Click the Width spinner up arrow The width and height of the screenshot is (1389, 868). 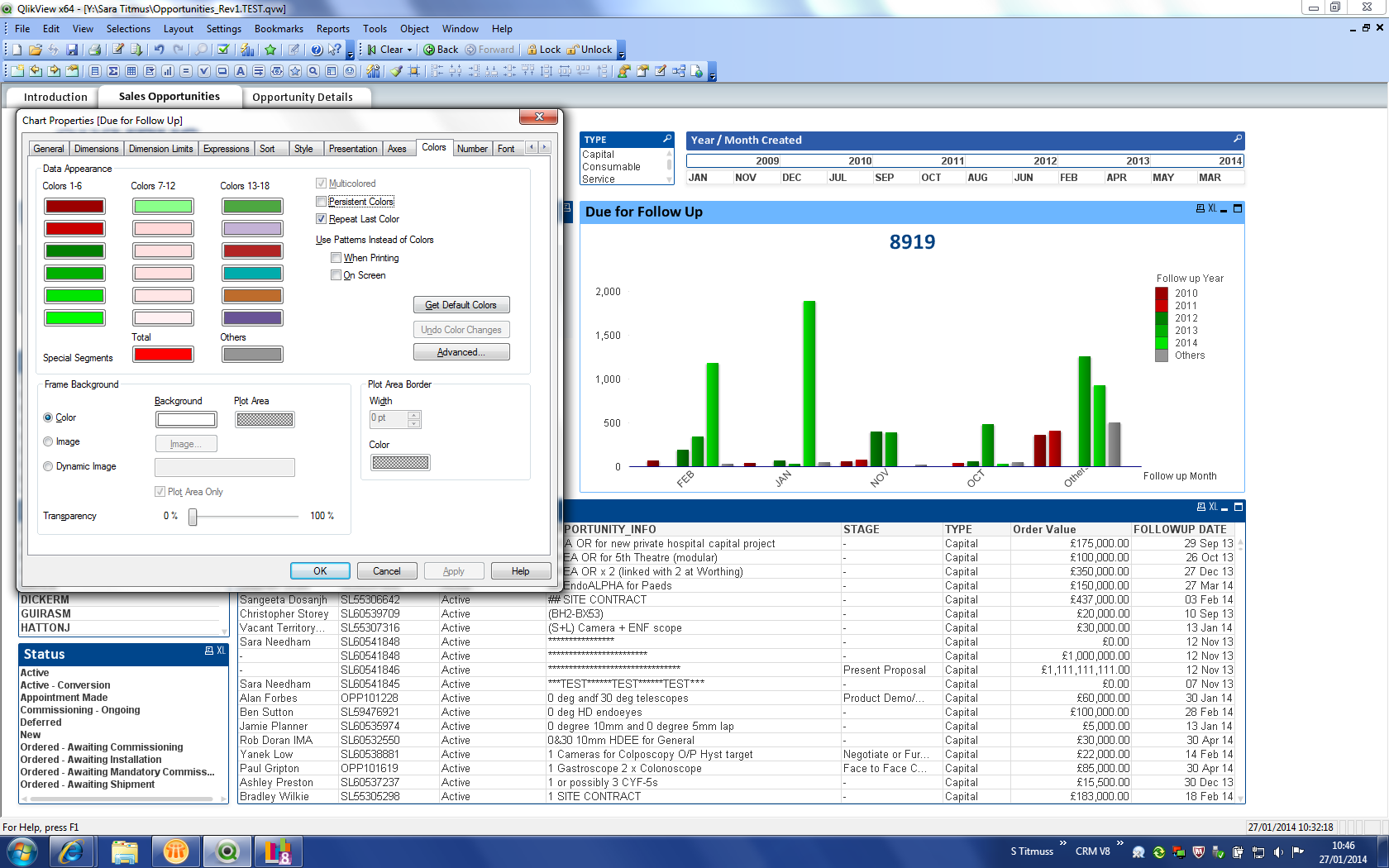click(x=414, y=414)
